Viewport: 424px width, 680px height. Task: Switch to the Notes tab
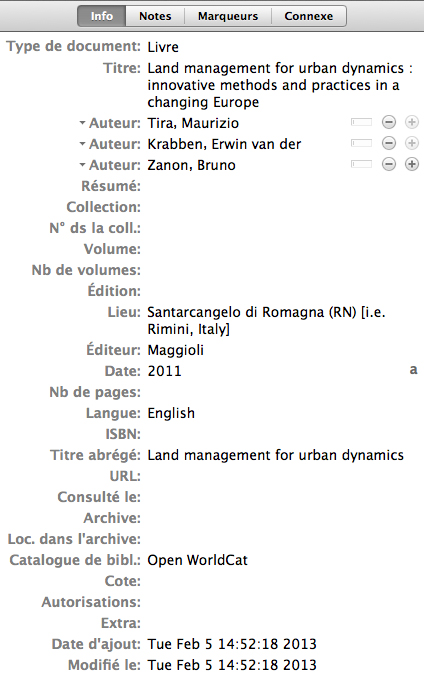[x=155, y=16]
